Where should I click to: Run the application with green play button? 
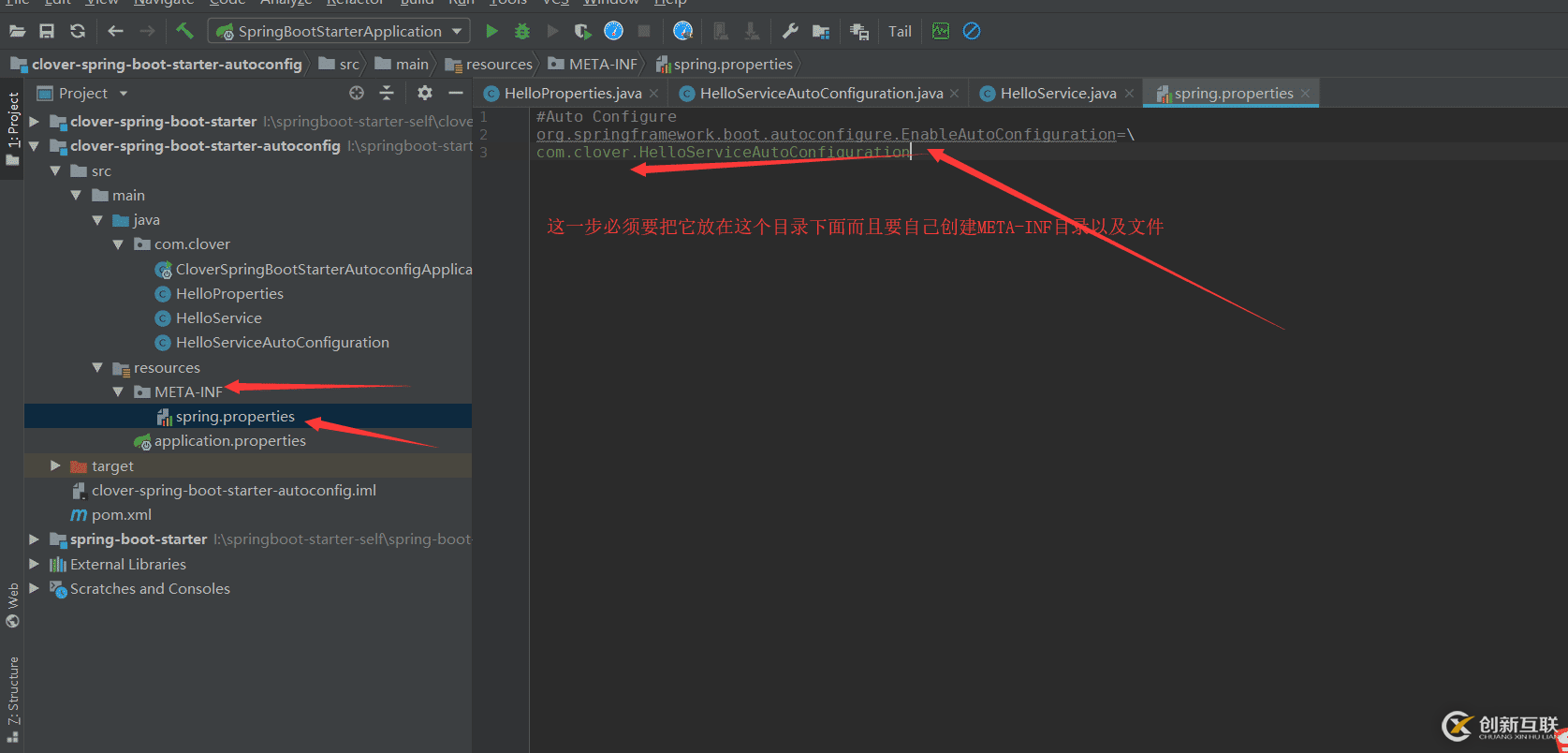(491, 31)
